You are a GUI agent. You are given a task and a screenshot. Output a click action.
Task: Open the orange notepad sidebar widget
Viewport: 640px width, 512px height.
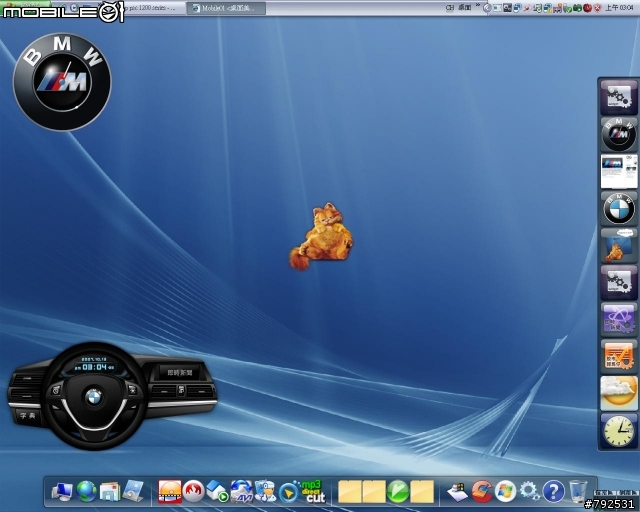click(x=618, y=356)
